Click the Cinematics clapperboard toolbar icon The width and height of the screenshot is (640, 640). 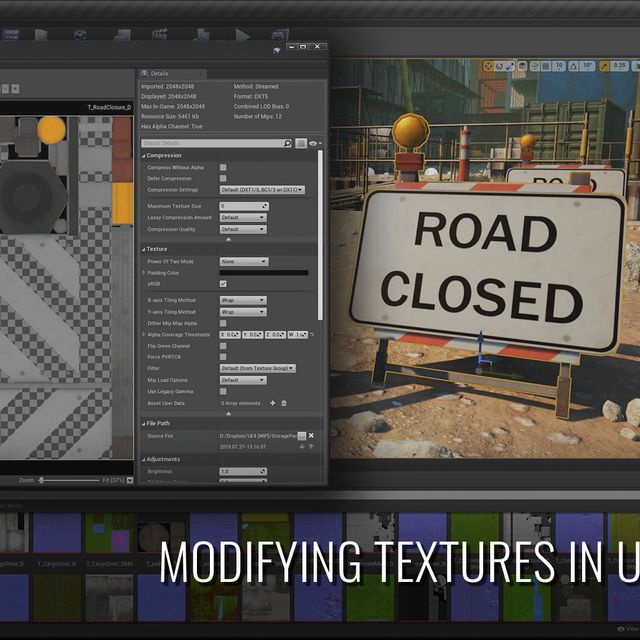pyautogui.click(x=160, y=34)
